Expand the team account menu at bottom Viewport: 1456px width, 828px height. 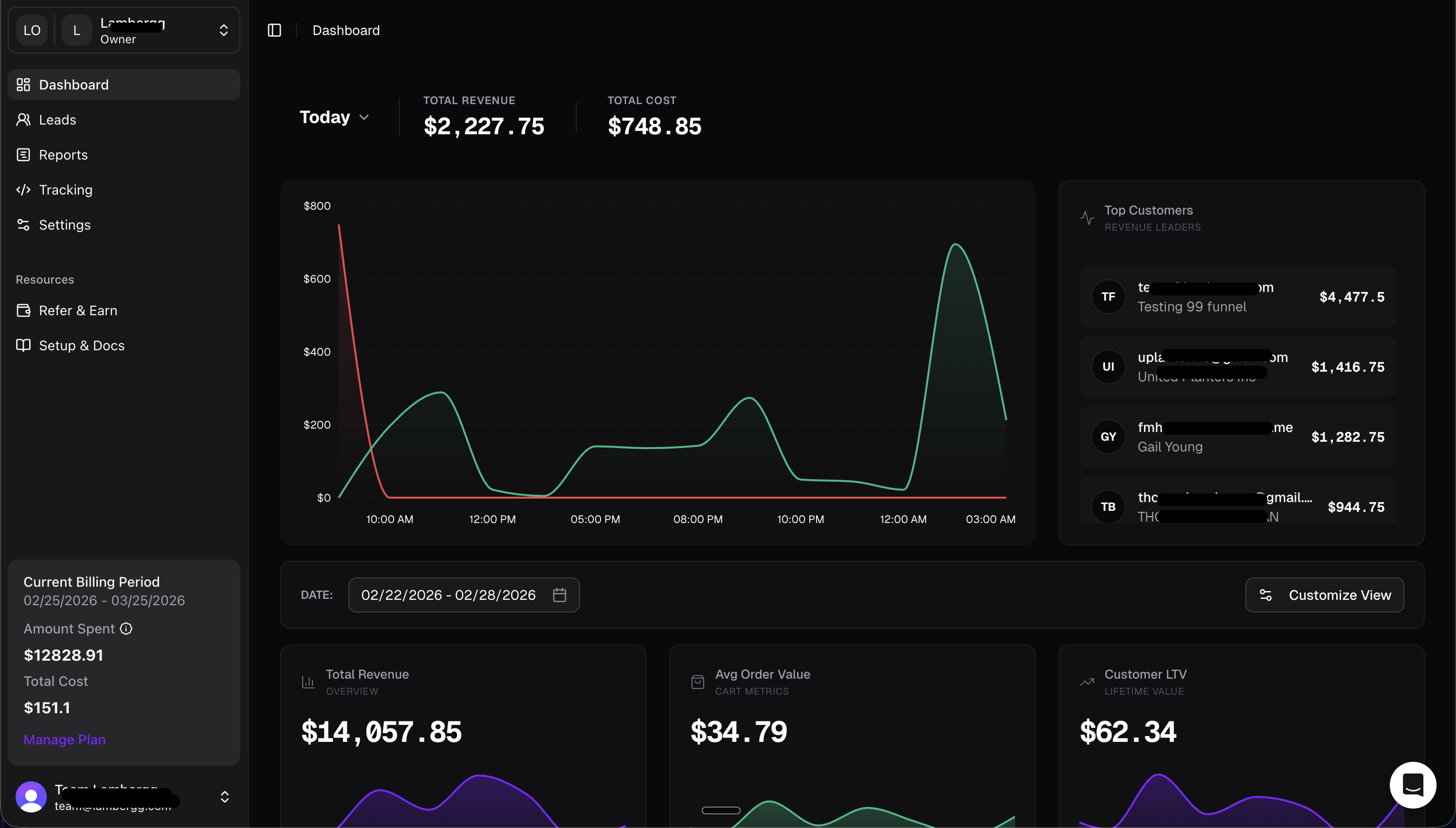(225, 797)
